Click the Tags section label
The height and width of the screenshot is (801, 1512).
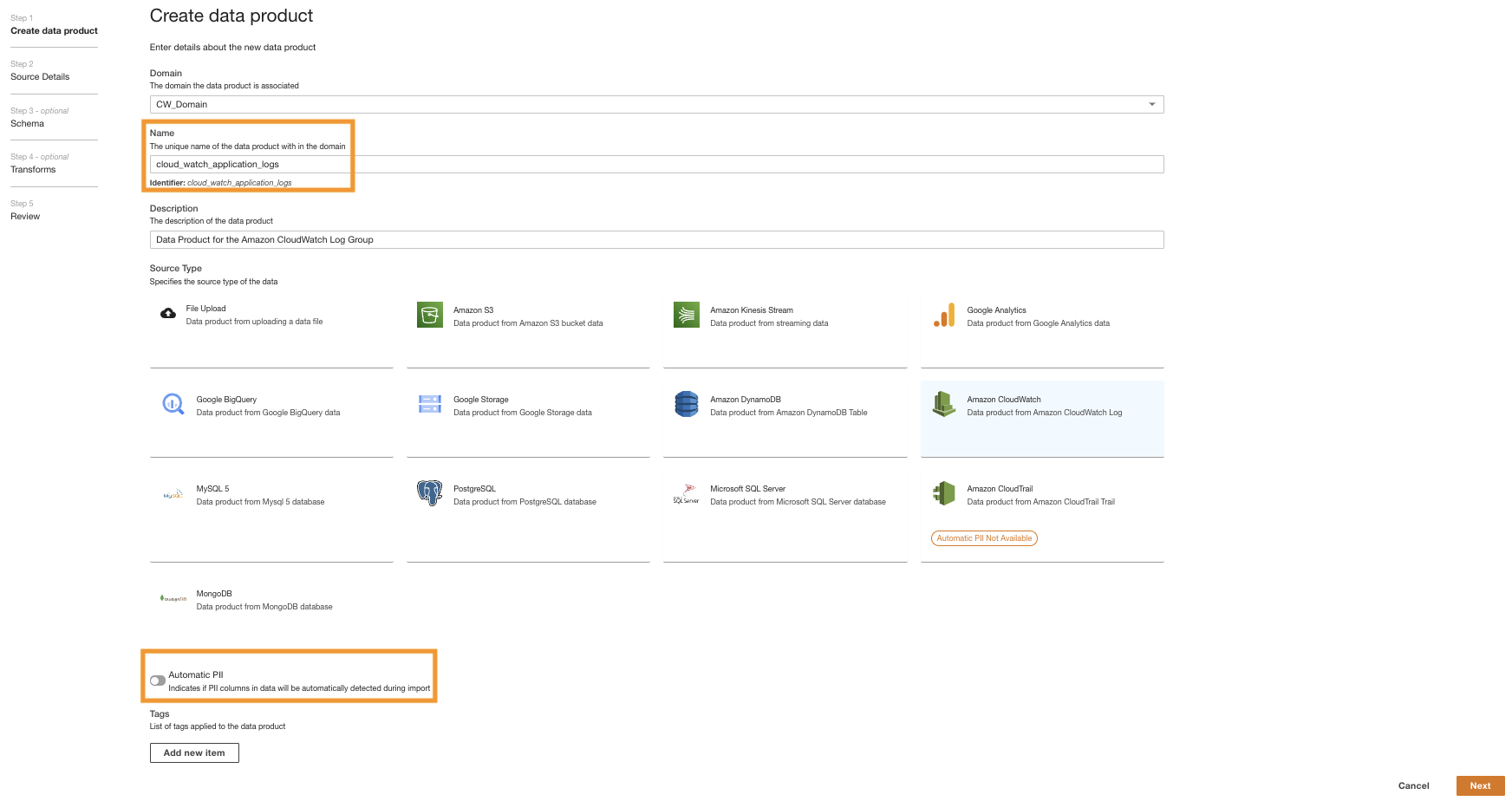(x=160, y=714)
